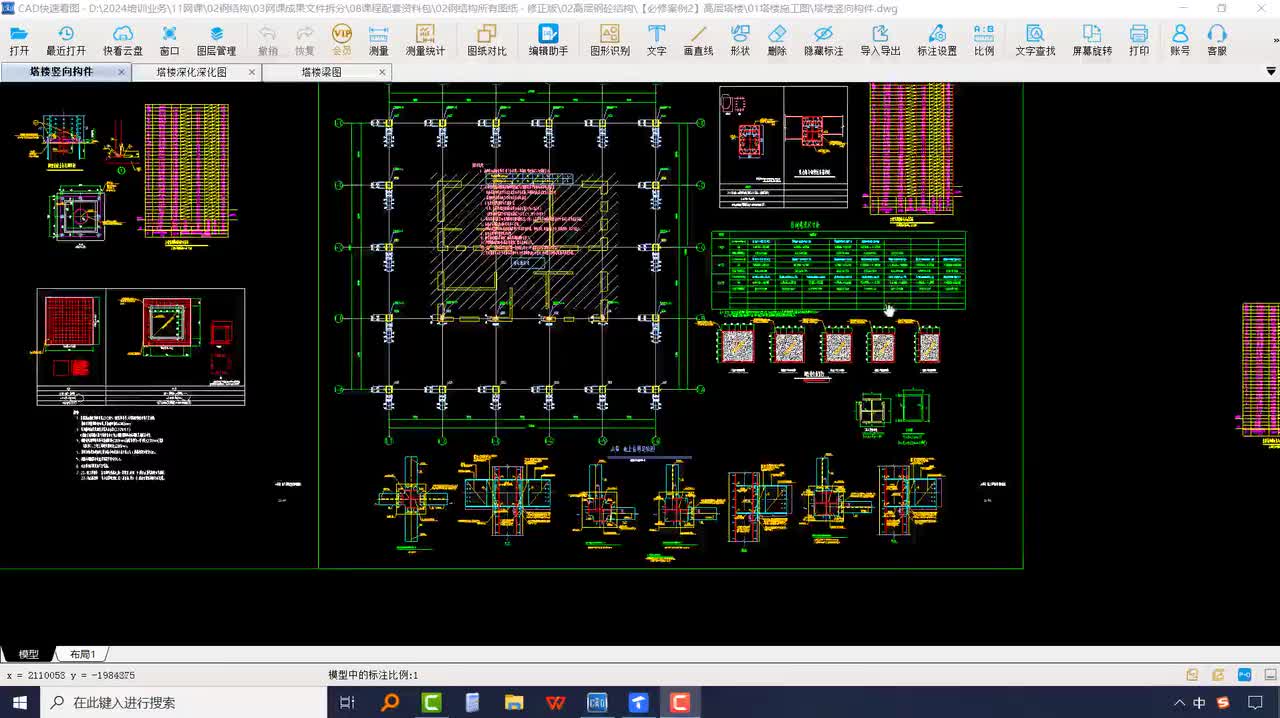This screenshot has width=1280, height=718.
Task: Select the 画直线 draw line tool
Action: click(x=698, y=40)
